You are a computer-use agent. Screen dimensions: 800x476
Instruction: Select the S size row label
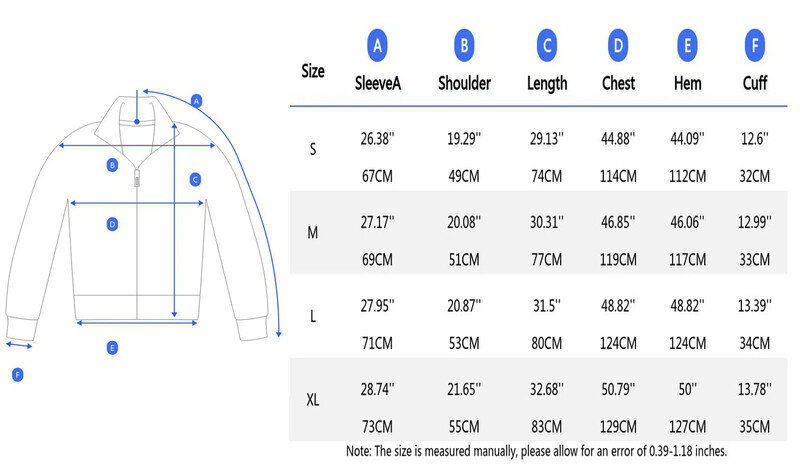coord(313,149)
